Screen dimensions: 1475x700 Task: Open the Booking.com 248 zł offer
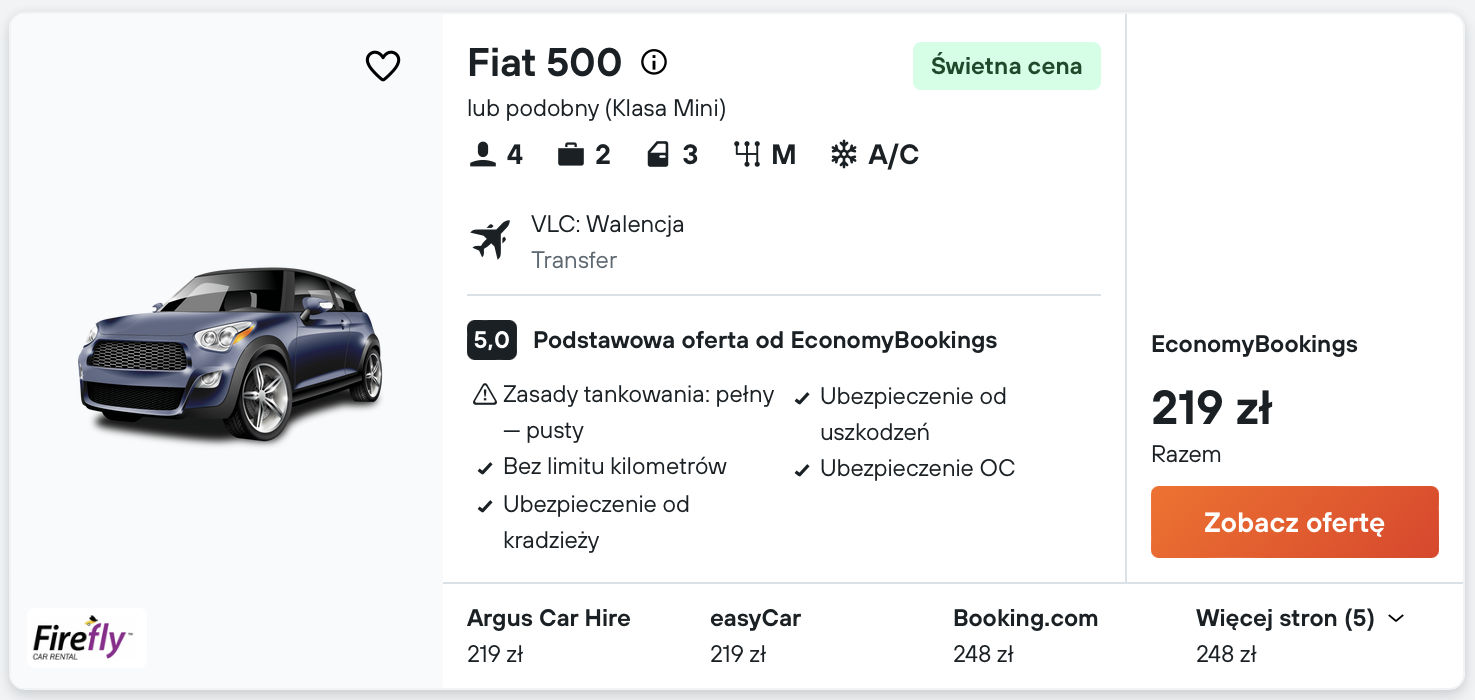tap(1025, 635)
